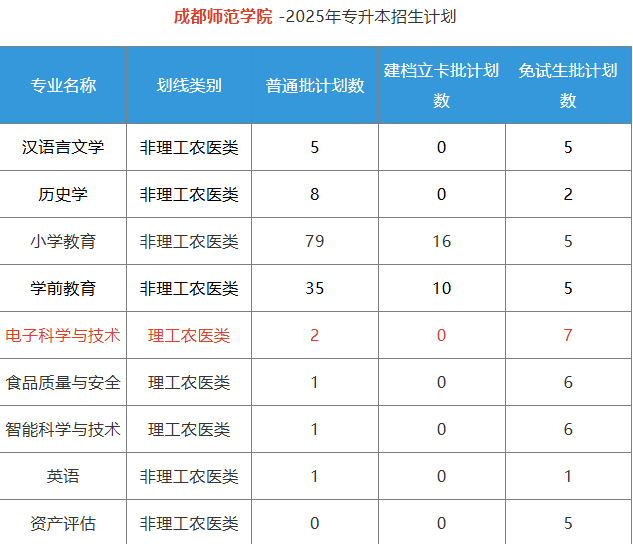
Task: Click the red value 7 for 电子科学与技术
Action: click(x=568, y=335)
